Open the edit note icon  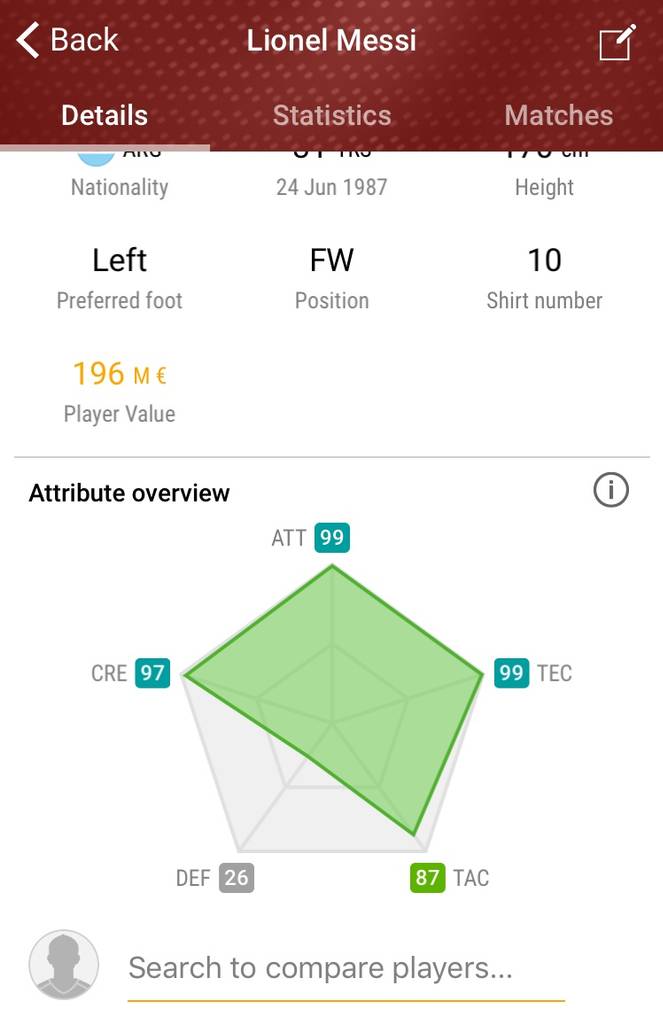(617, 42)
